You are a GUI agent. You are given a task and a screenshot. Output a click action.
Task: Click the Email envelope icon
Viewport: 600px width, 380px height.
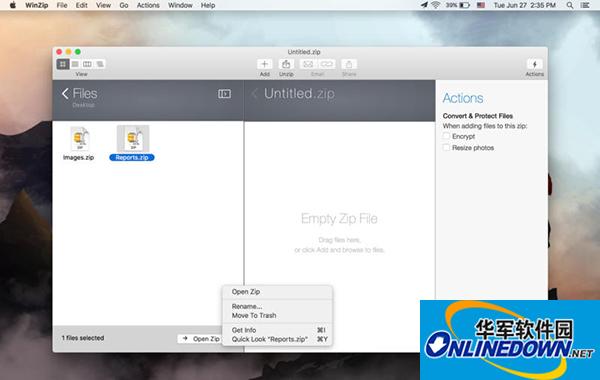(308, 64)
